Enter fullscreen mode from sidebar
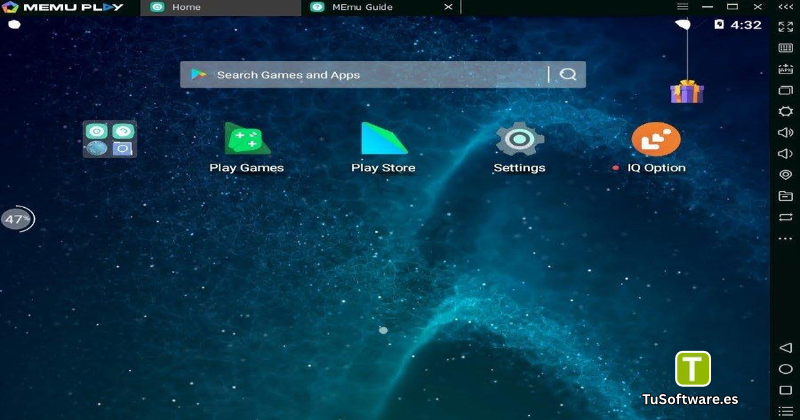 [786, 27]
